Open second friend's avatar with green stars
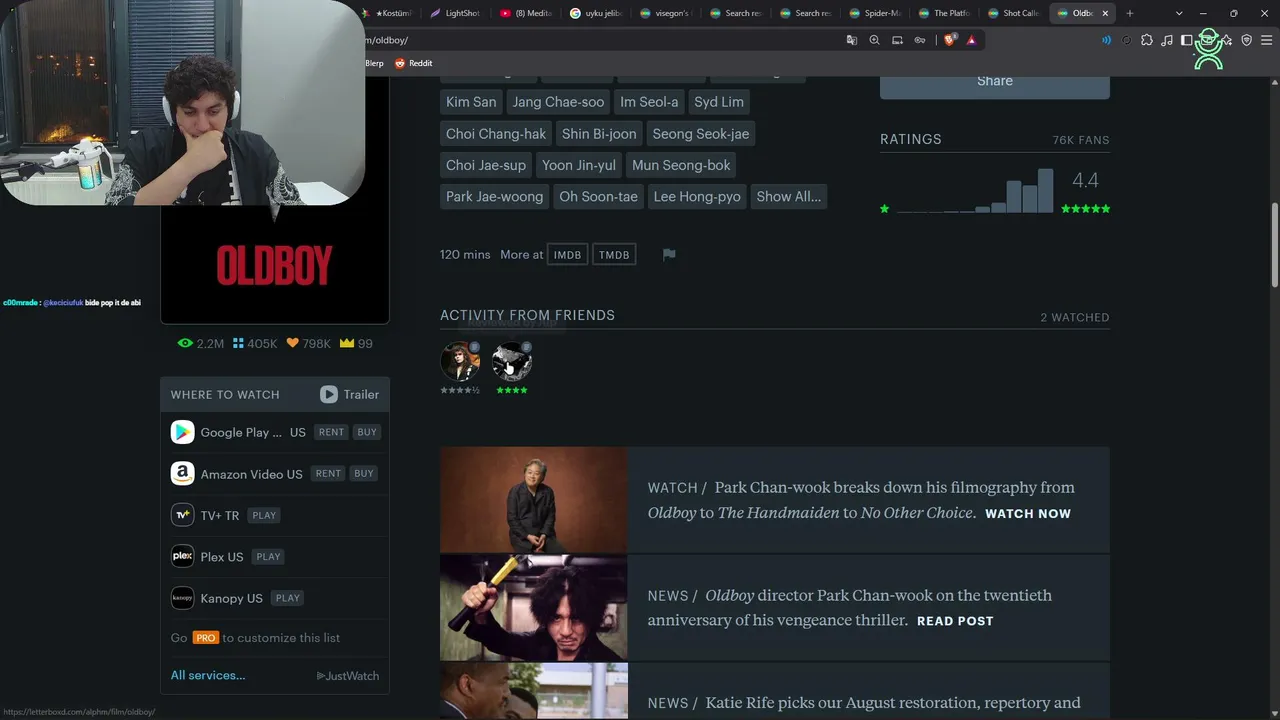 click(512, 361)
